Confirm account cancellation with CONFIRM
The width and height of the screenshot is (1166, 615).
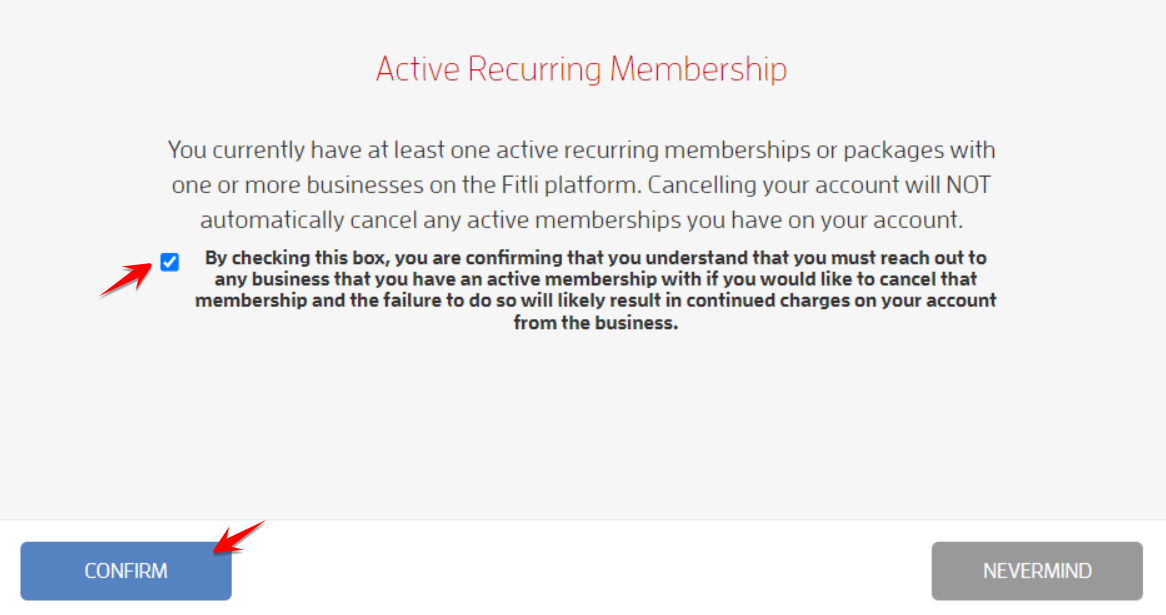click(126, 570)
